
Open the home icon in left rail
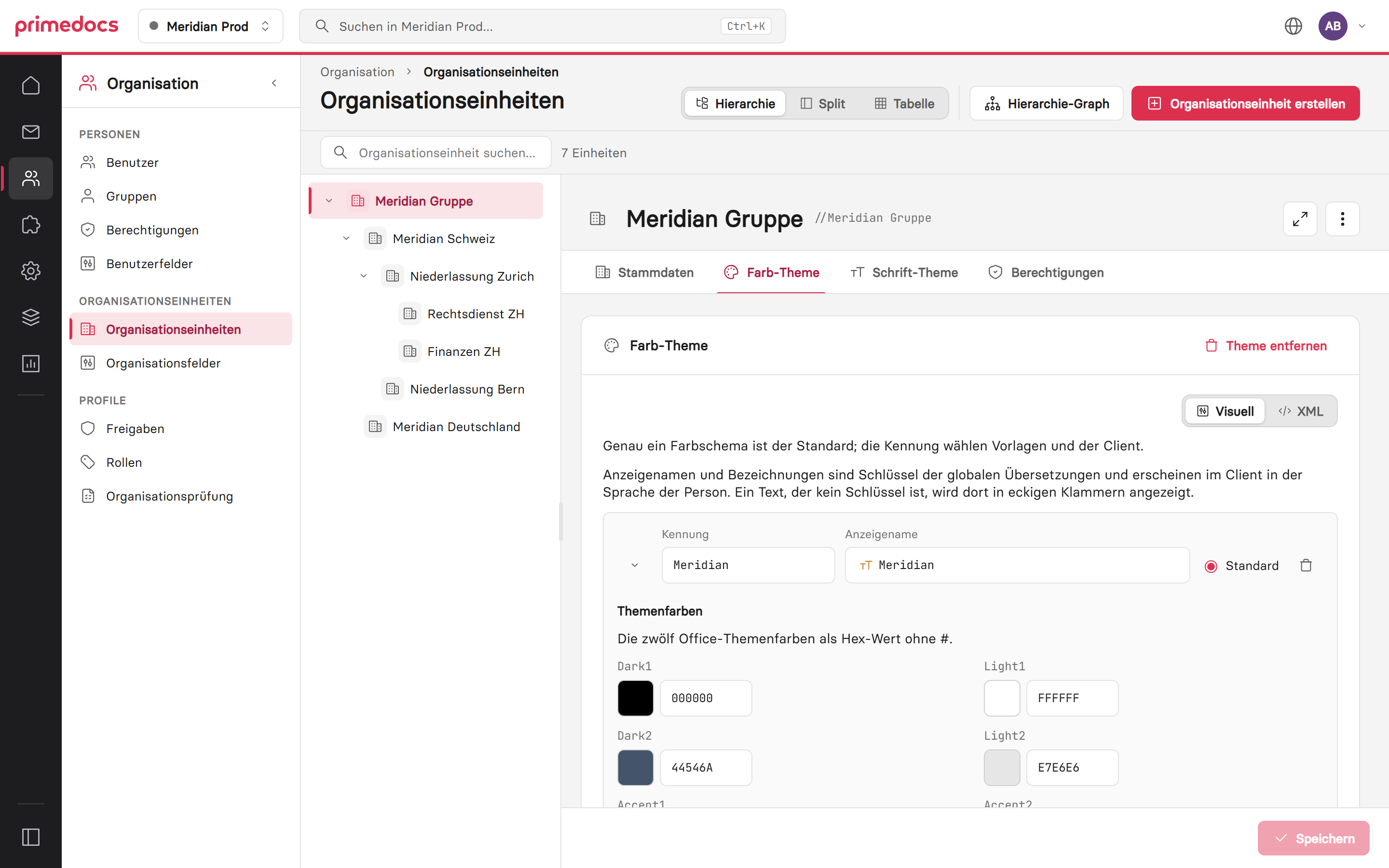pyautogui.click(x=30, y=85)
